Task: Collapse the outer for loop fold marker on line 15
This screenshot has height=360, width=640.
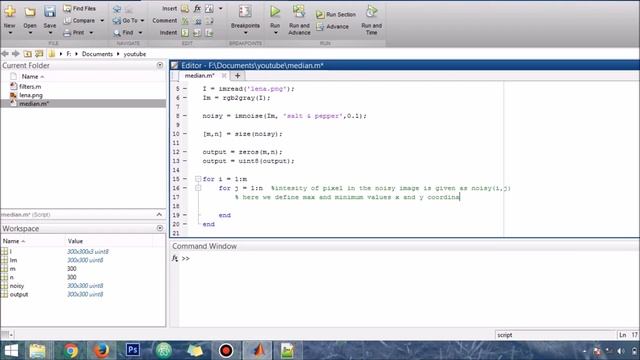Action: click(198, 179)
